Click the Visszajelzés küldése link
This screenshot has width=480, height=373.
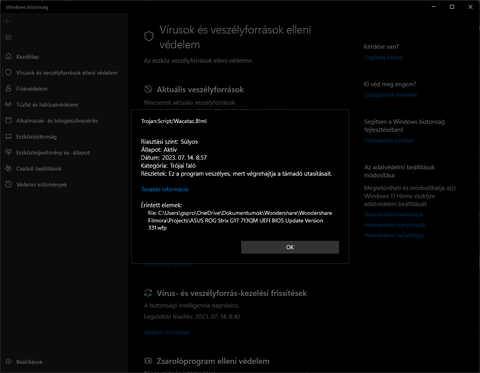click(x=389, y=140)
